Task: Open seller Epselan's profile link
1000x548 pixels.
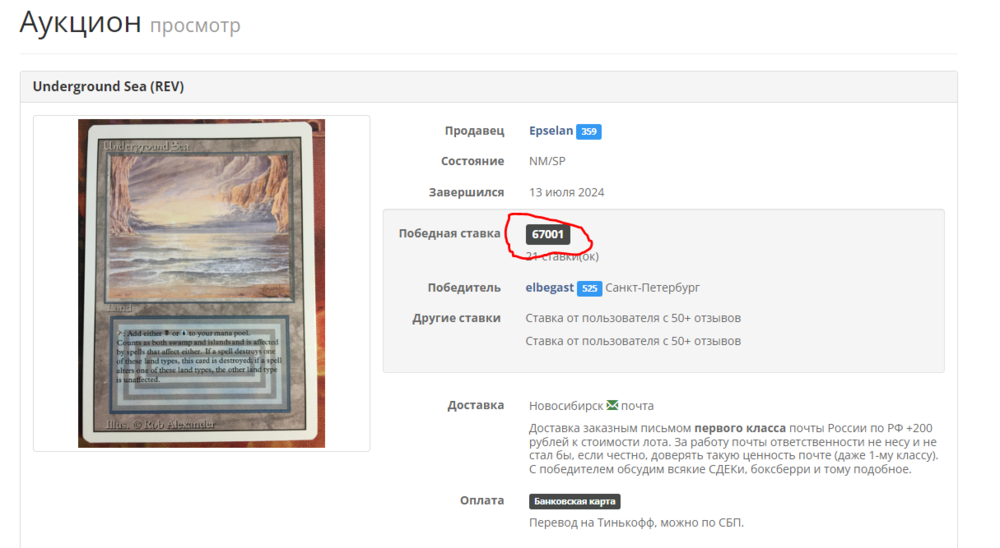Action: [x=550, y=131]
